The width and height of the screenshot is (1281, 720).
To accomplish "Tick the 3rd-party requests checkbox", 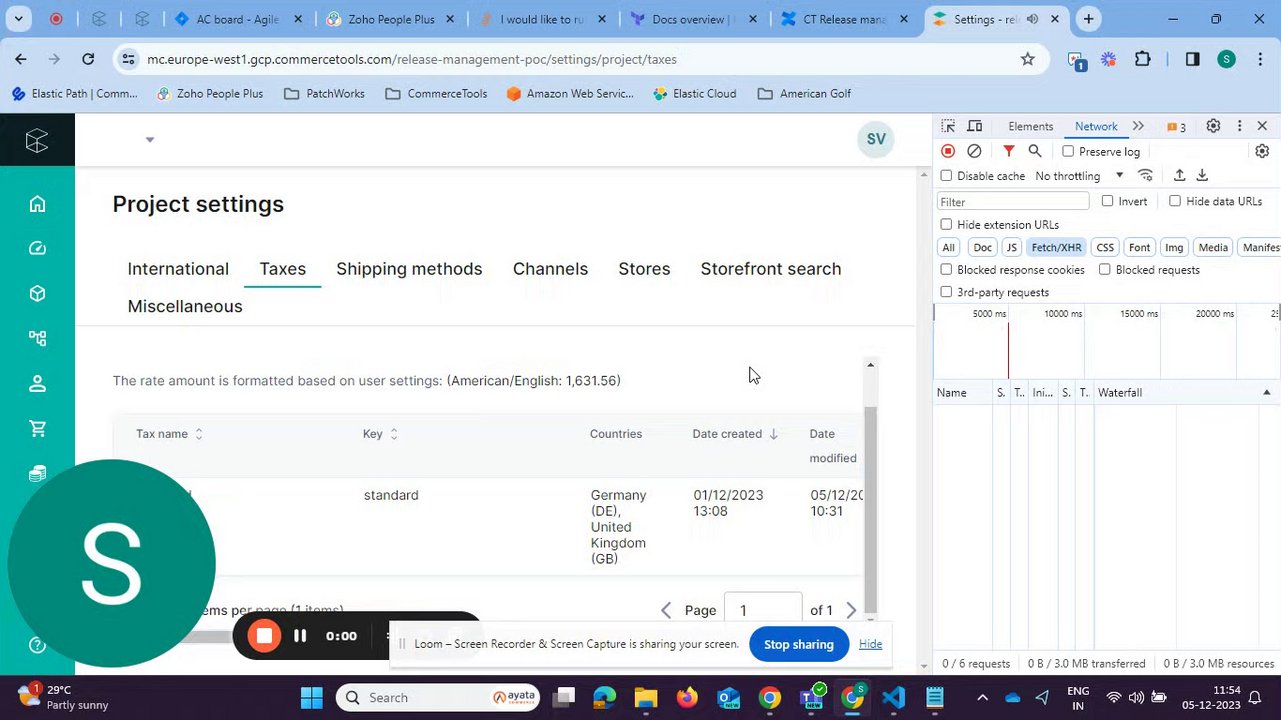I will tap(946, 292).
